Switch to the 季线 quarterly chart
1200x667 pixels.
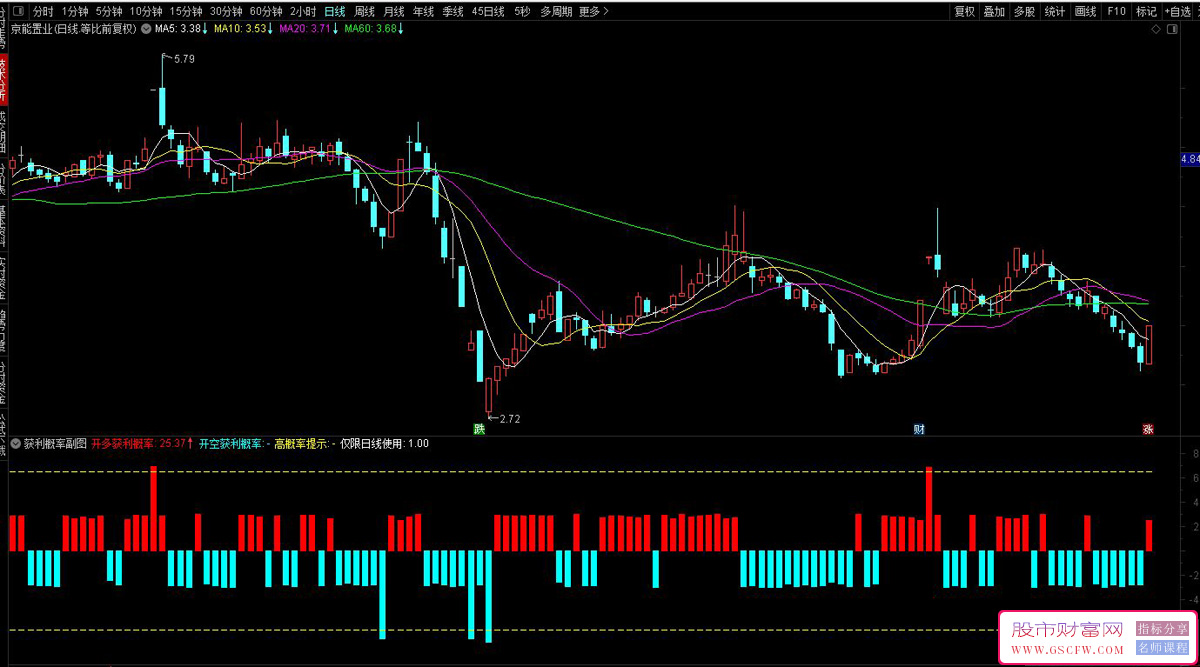coord(453,12)
